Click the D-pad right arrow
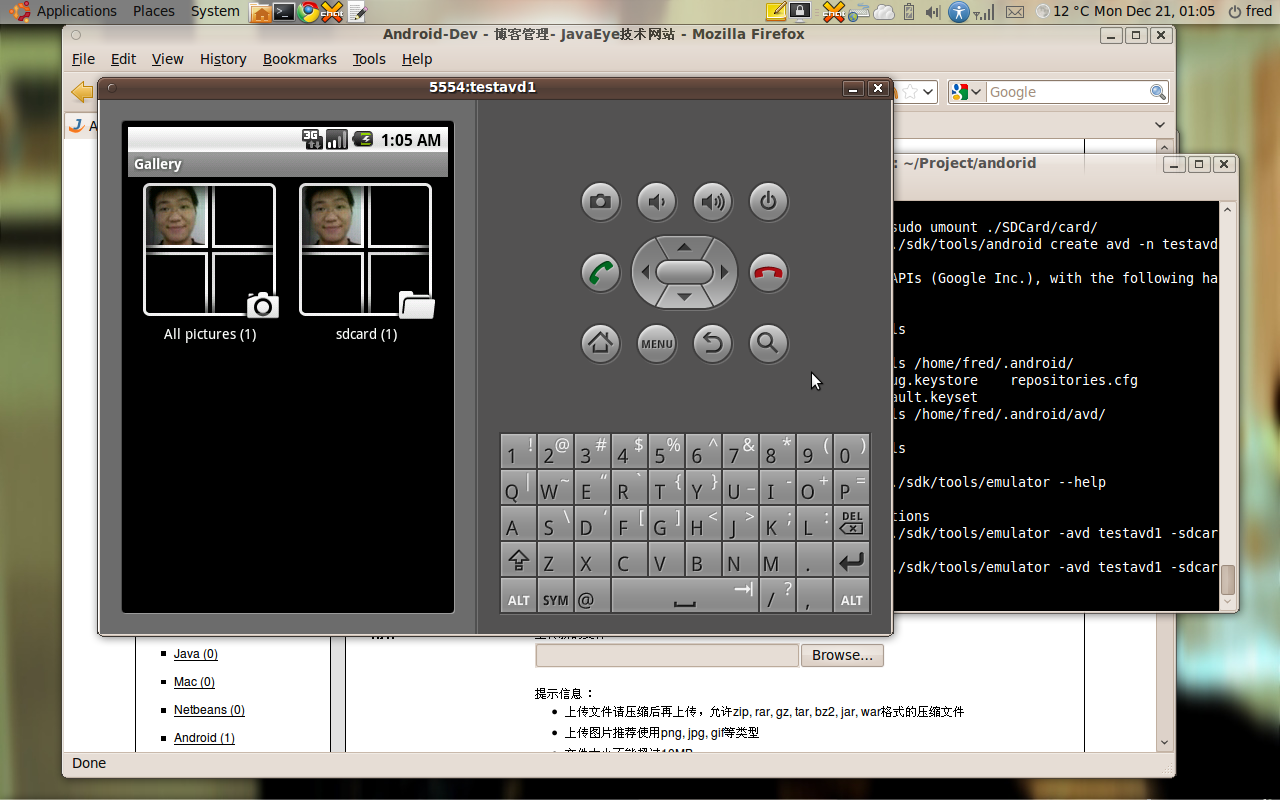The image size is (1280, 800). (x=724, y=272)
